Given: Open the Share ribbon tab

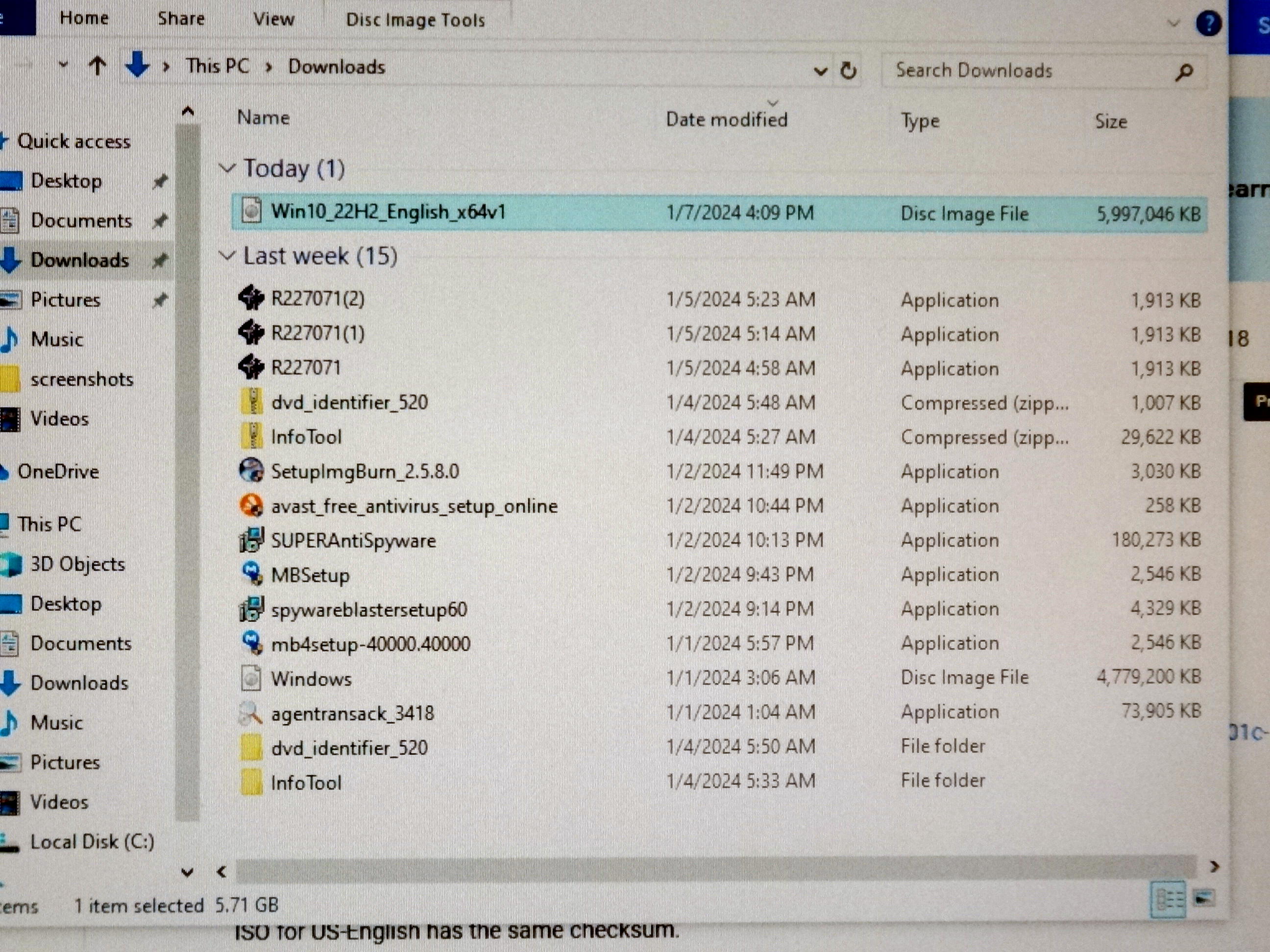Looking at the screenshot, I should (x=181, y=18).
